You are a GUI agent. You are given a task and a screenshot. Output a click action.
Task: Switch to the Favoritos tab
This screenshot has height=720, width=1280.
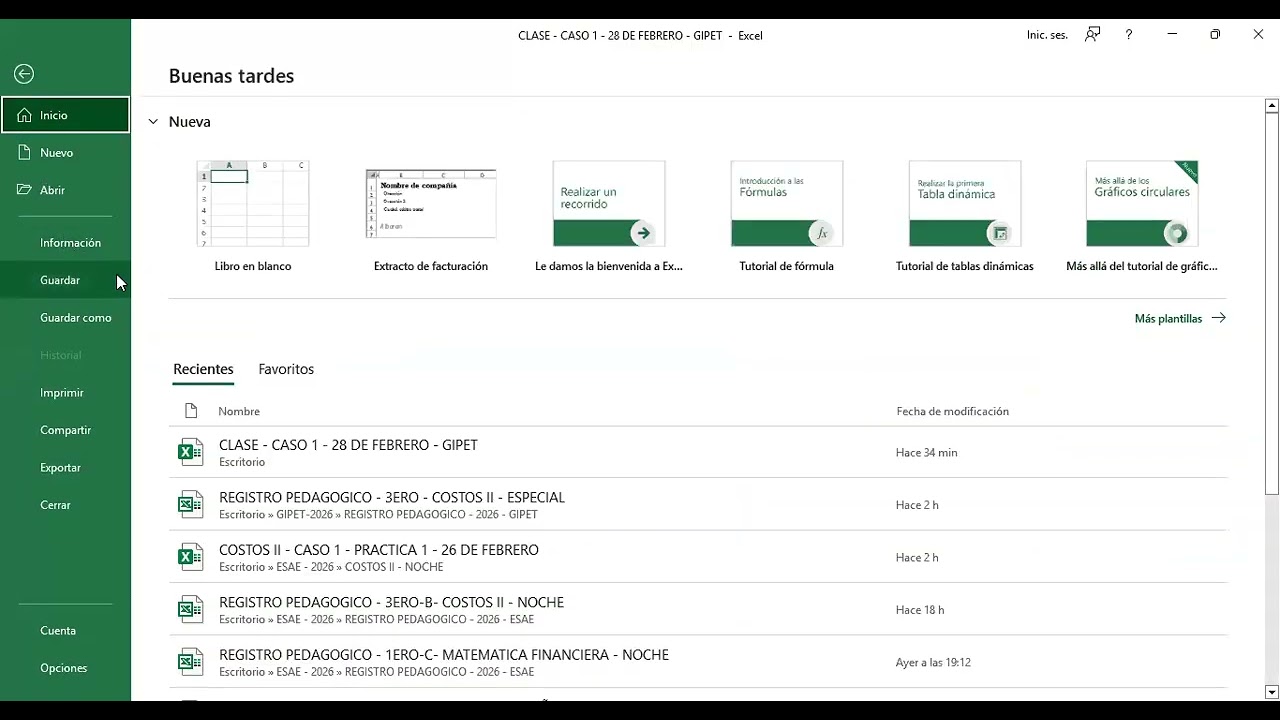286,369
